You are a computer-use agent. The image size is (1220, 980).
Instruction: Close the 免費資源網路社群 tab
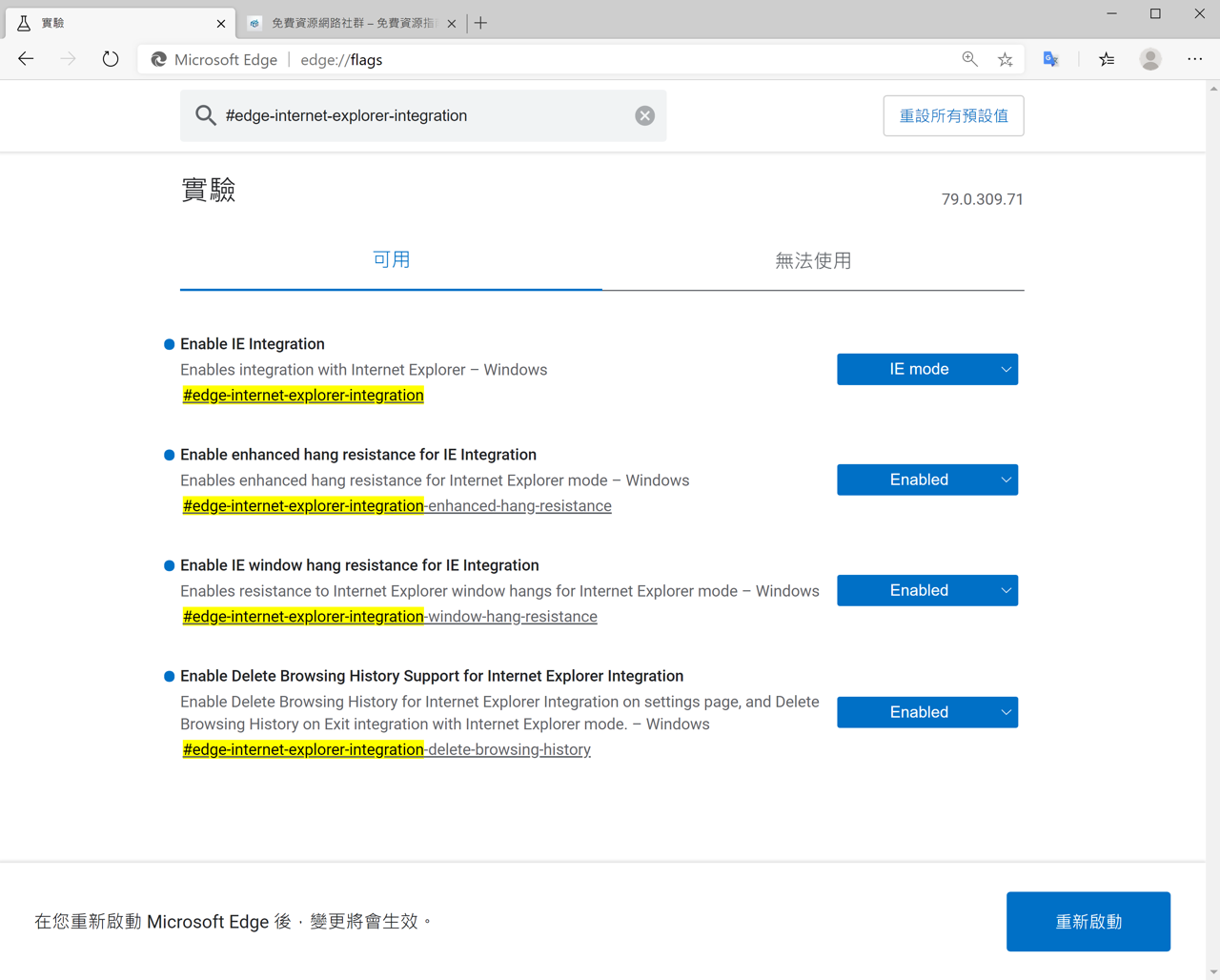click(452, 23)
